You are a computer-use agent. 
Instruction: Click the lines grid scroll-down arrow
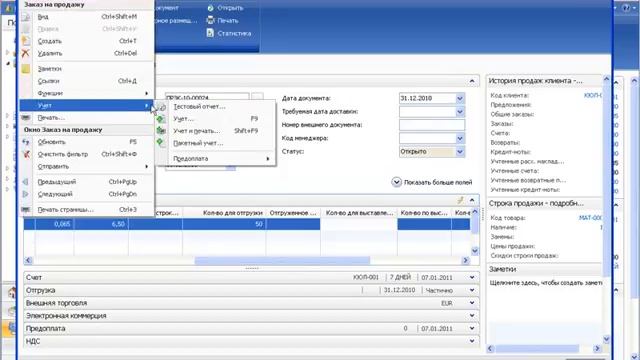[x=475, y=251]
